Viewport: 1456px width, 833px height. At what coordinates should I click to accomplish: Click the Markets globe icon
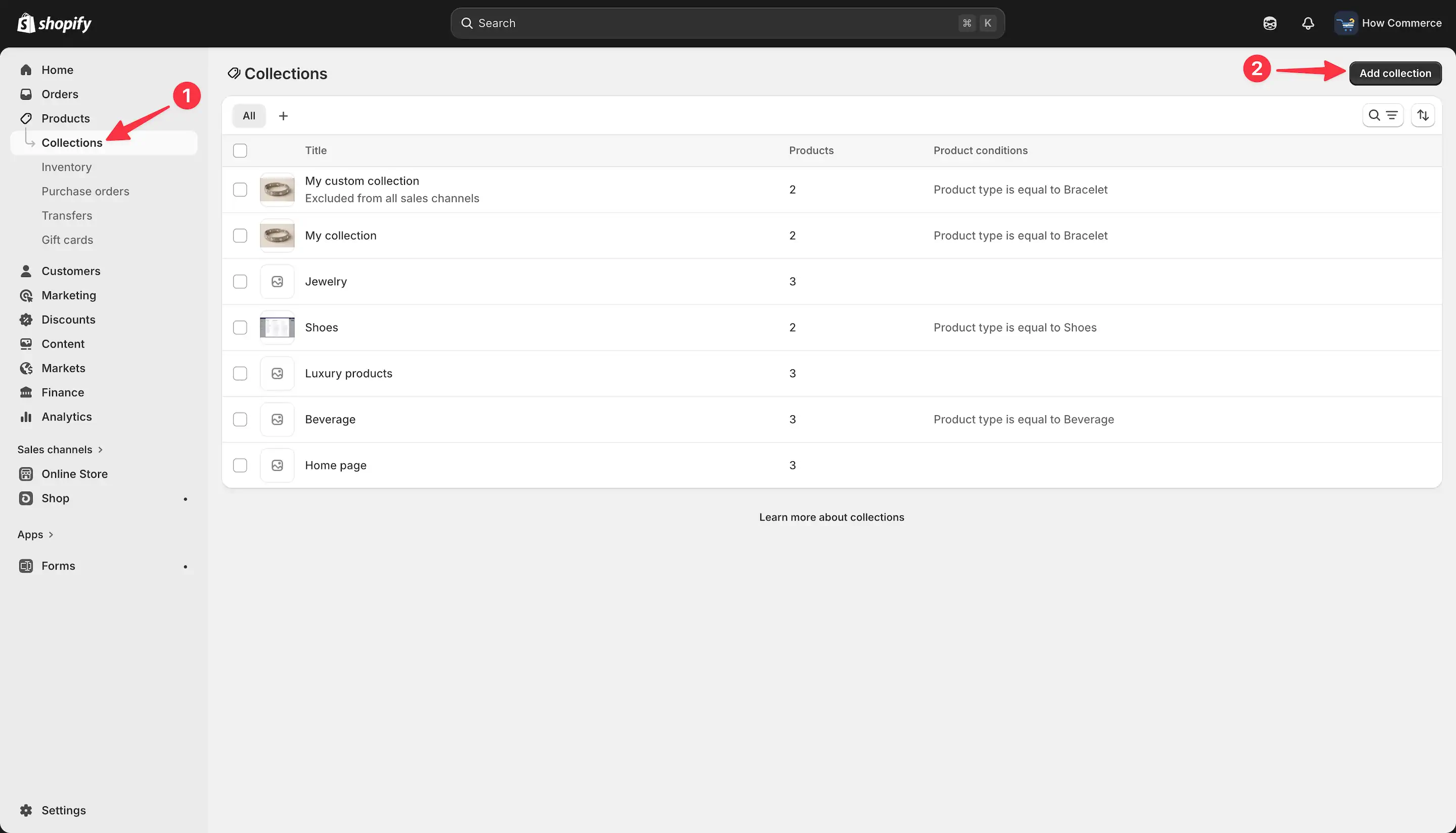click(26, 368)
